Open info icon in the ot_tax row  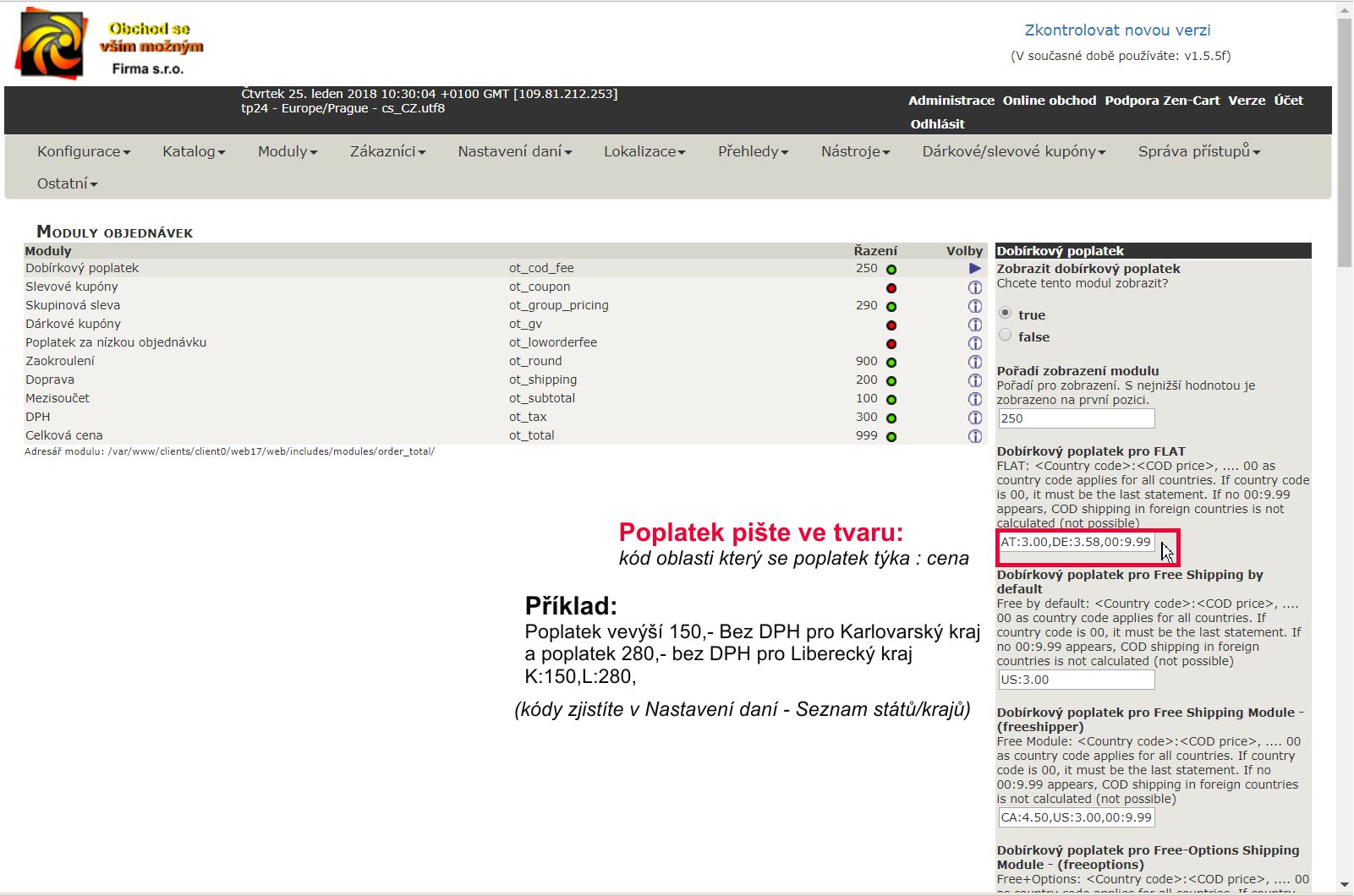pos(974,418)
